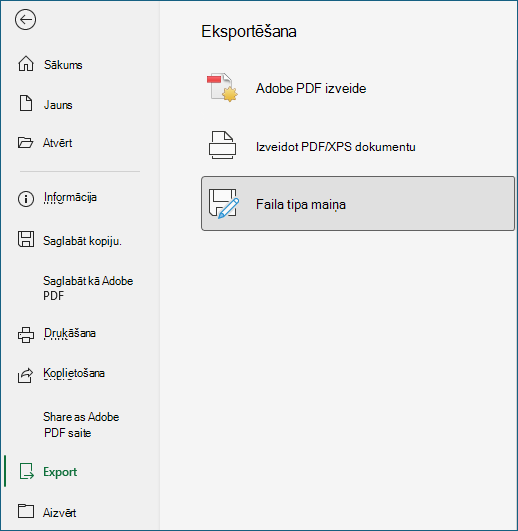This screenshot has width=518, height=531.
Task: Click the green Export icon
Action: (26, 471)
